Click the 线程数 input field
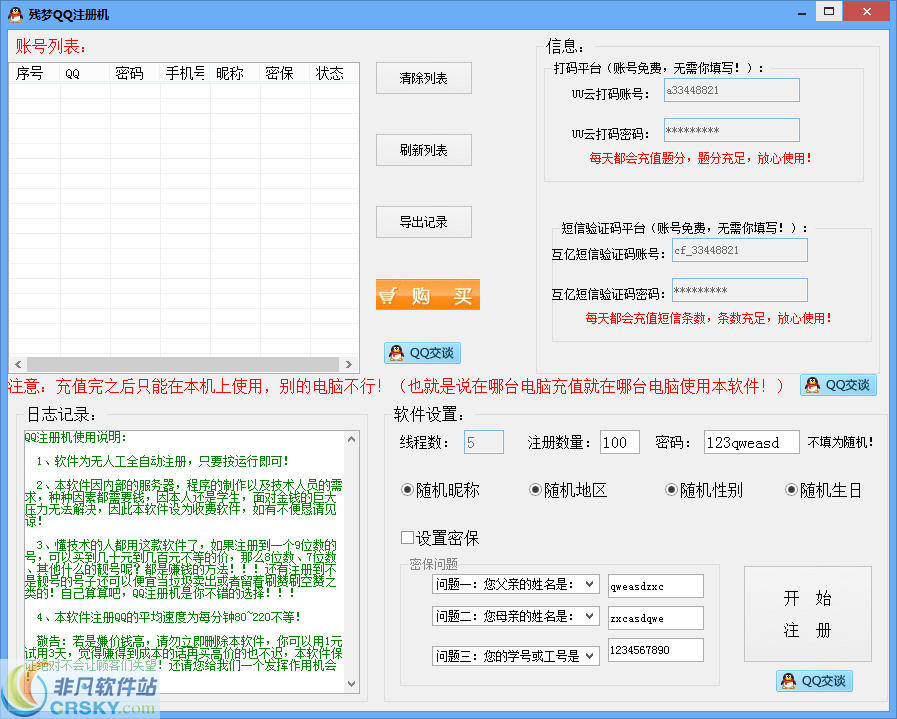This screenshot has height=719, width=897. click(x=483, y=442)
